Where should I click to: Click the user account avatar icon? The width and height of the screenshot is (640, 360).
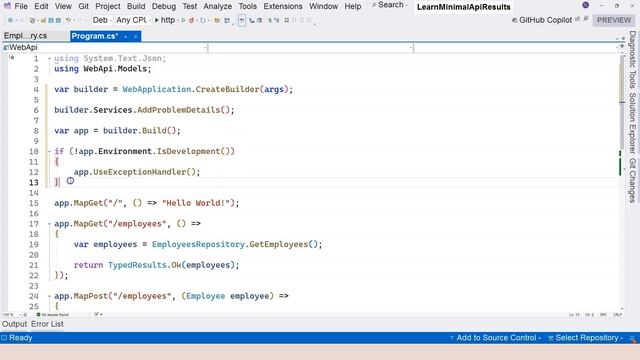point(585,5)
